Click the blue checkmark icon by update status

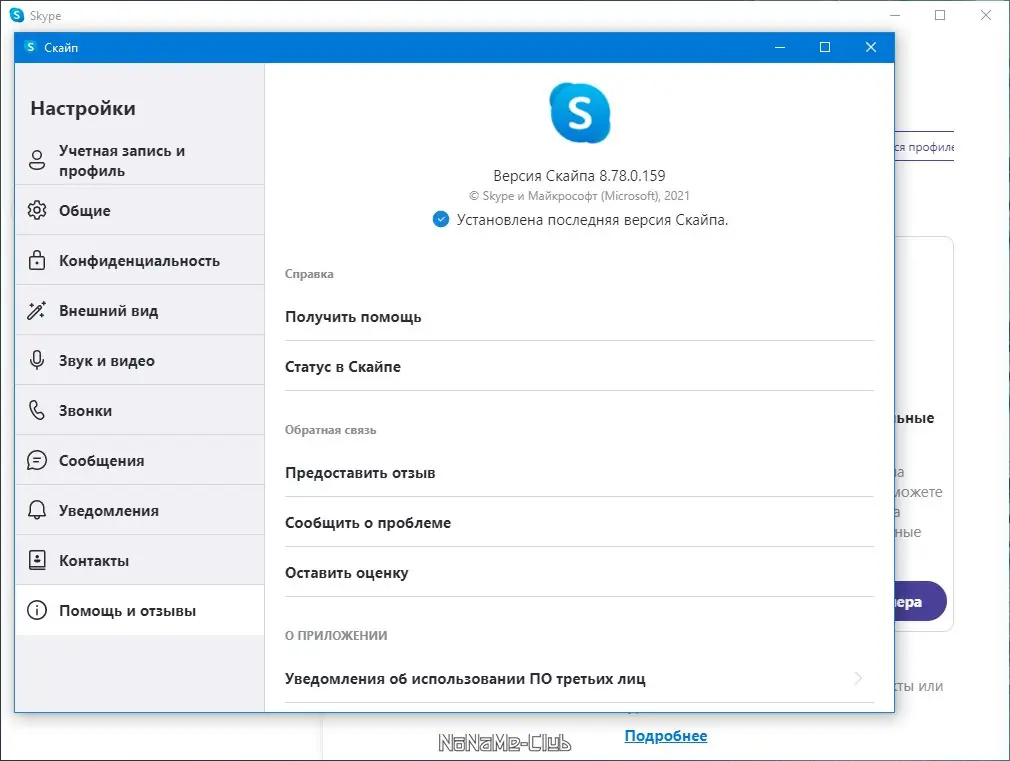[441, 220]
